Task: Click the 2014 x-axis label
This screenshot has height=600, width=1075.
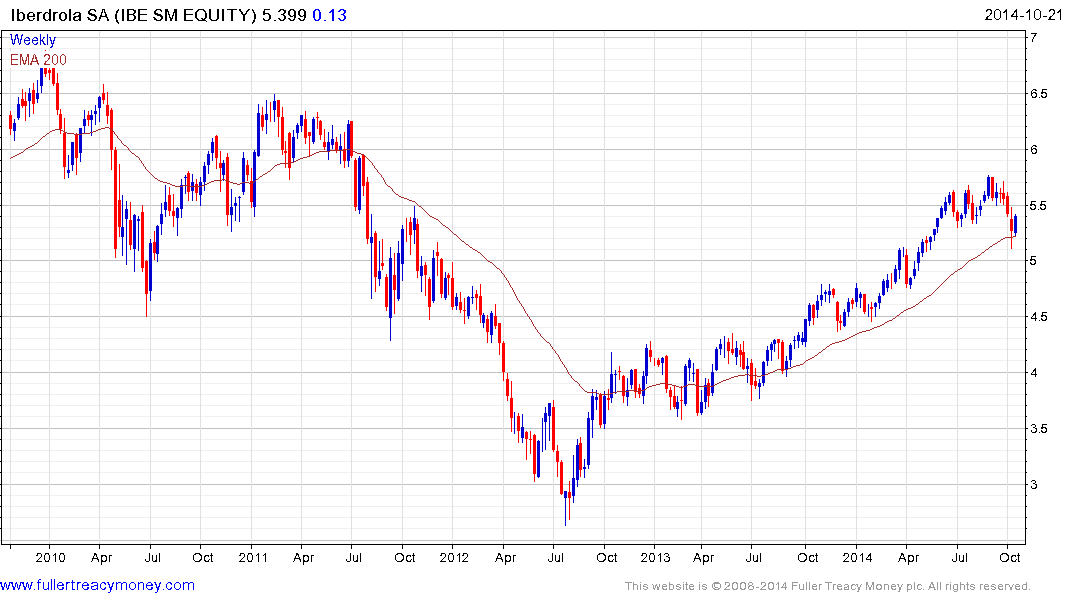Action: [x=857, y=557]
